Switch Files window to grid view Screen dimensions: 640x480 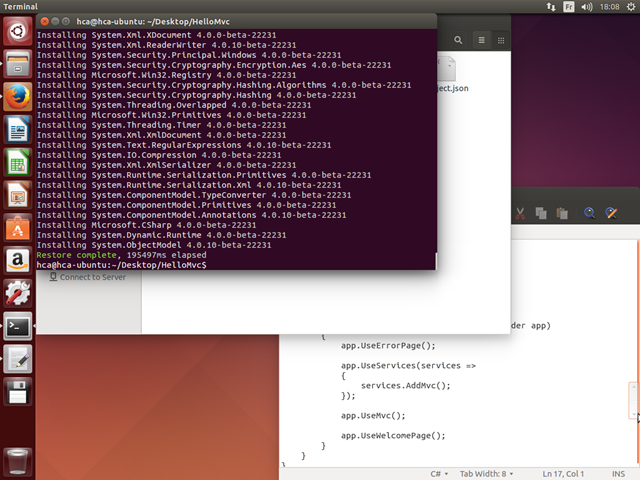pyautogui.click(x=501, y=40)
